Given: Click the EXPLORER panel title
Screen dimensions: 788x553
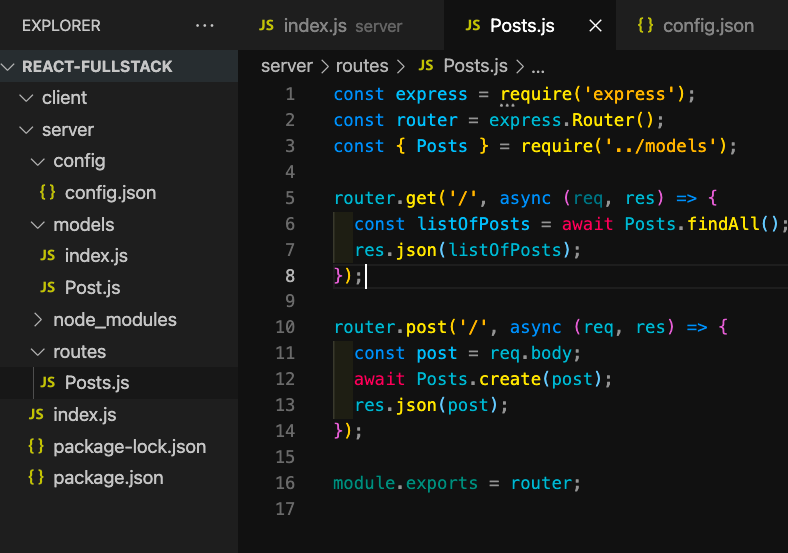Looking at the screenshot, I should [x=61, y=26].
